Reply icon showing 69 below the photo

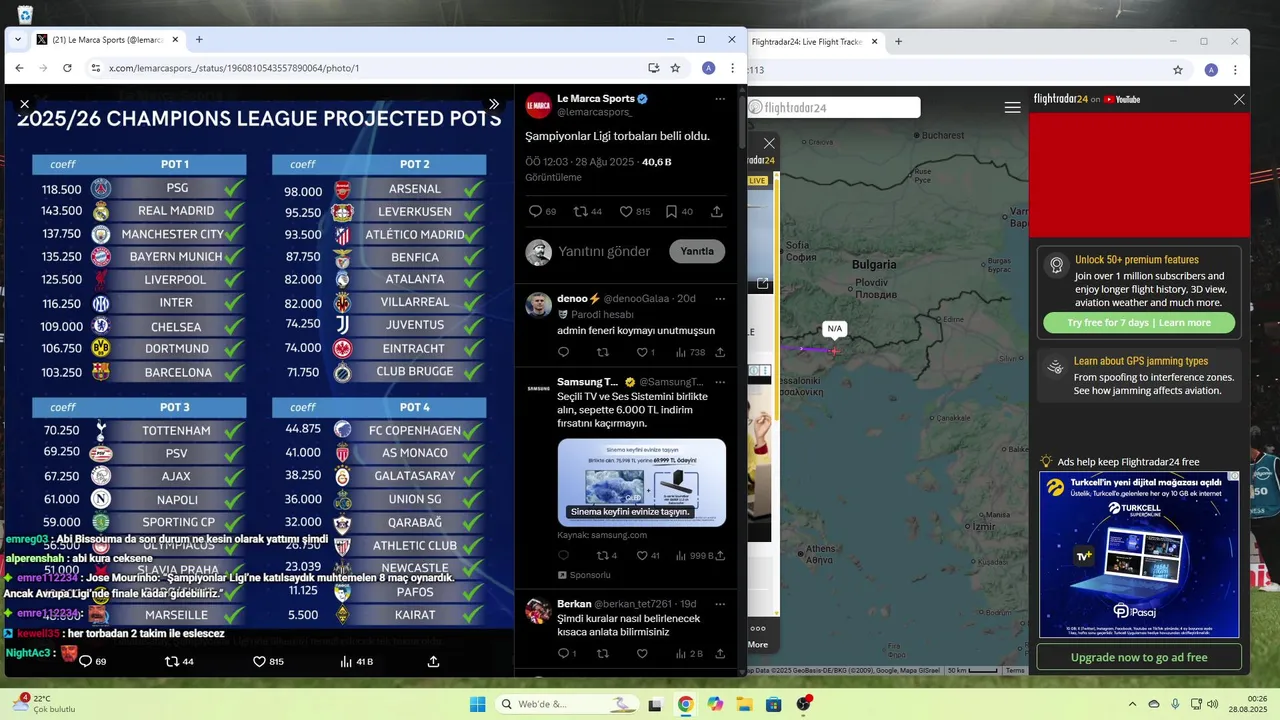93,661
